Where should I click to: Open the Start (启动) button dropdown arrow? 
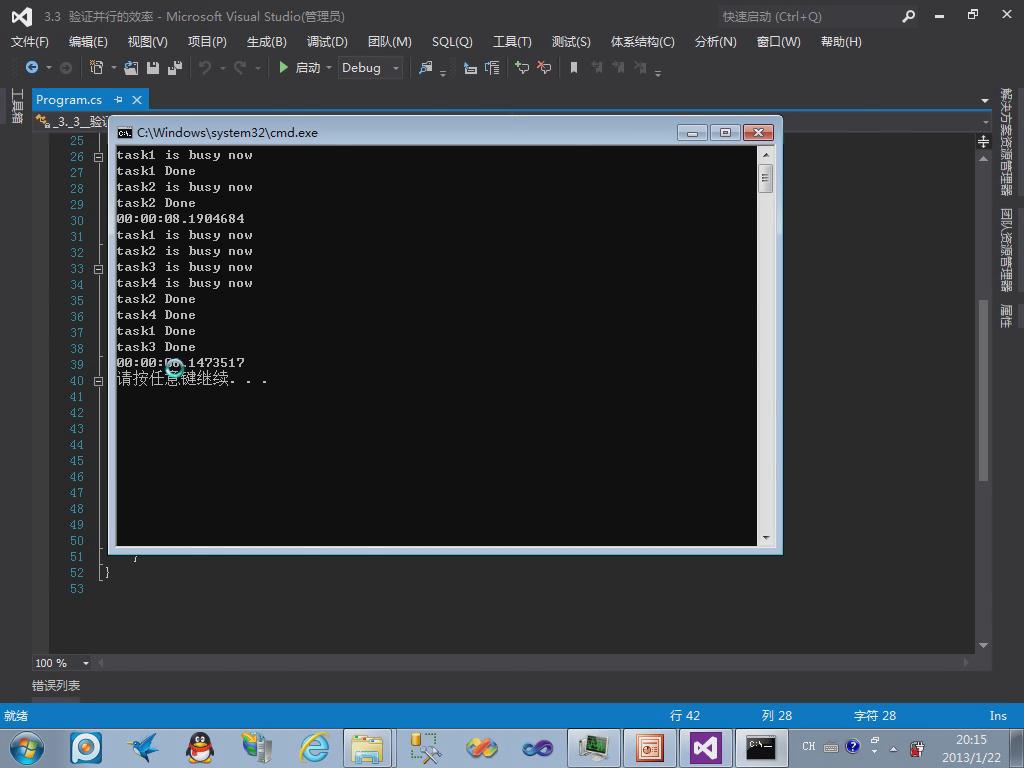pos(328,68)
